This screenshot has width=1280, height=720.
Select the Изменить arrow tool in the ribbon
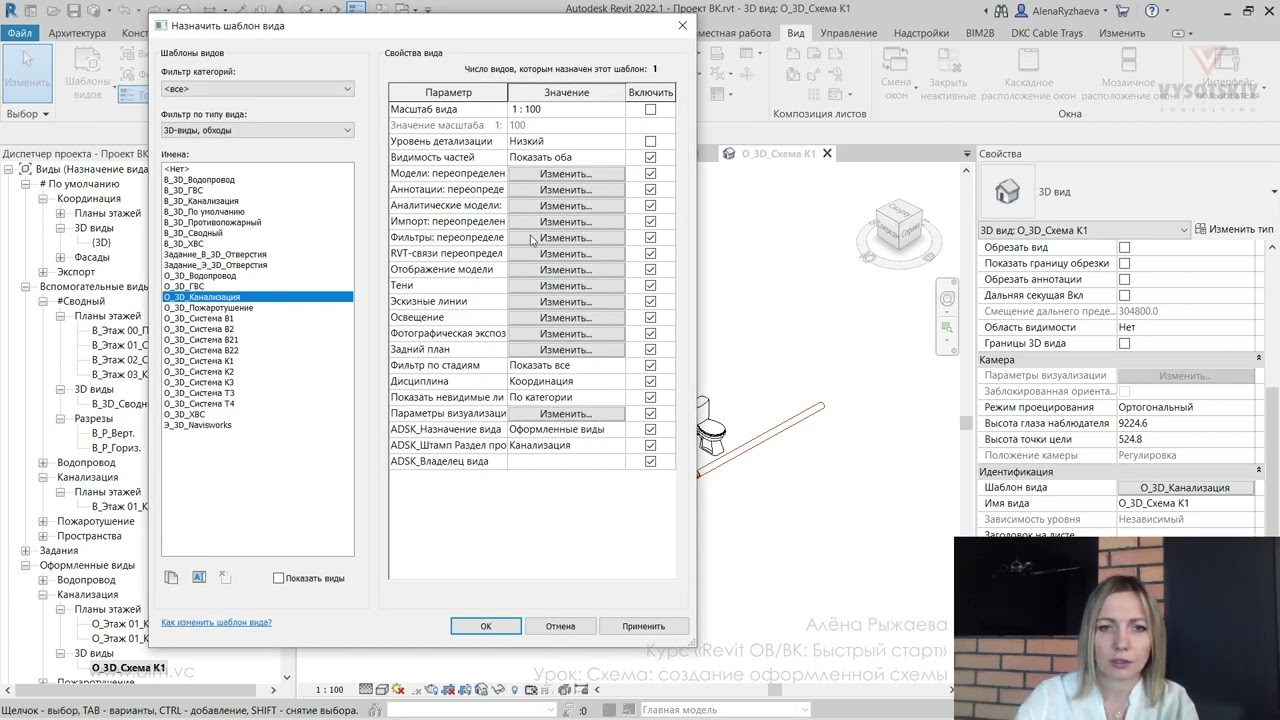pyautogui.click(x=27, y=72)
